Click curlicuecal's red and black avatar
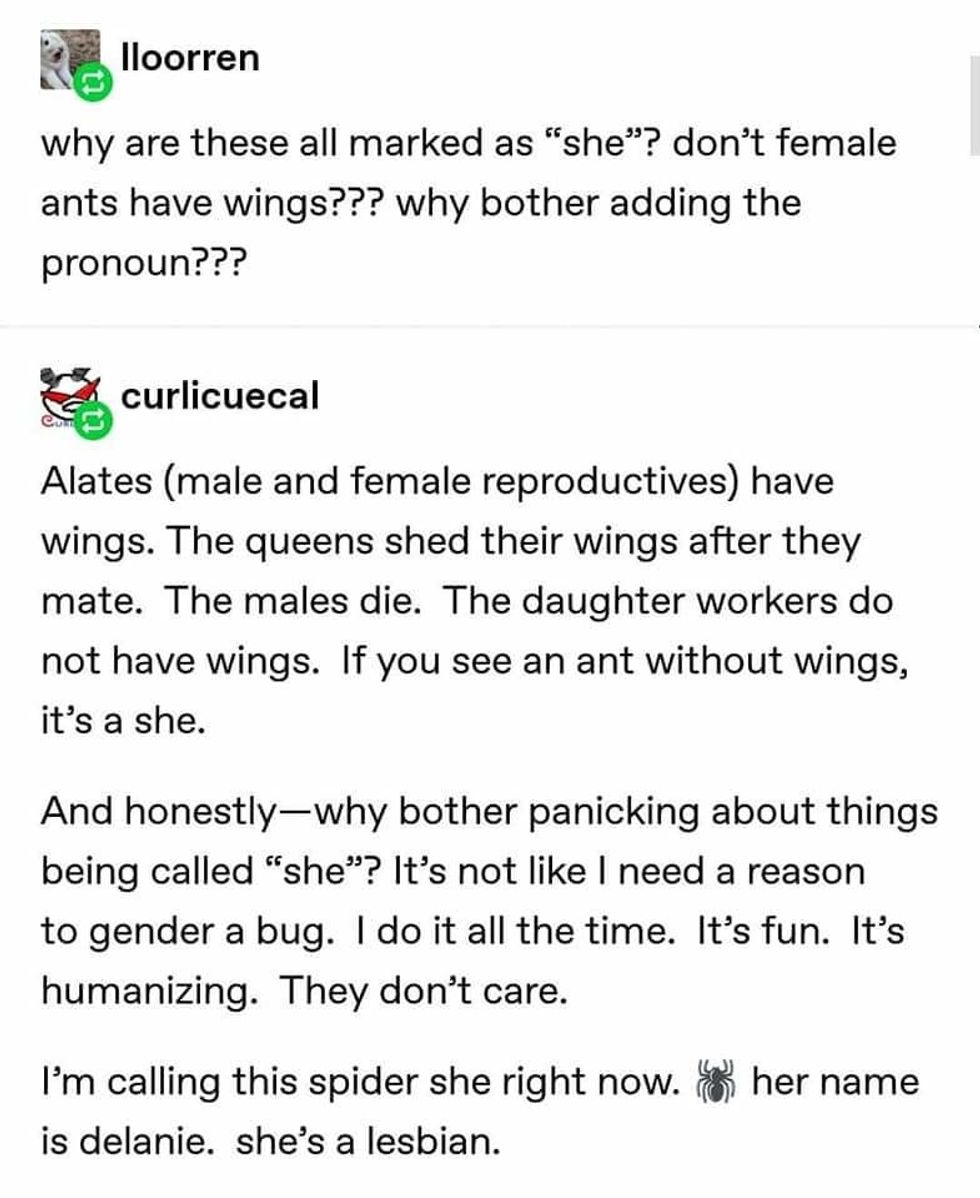980x1198 pixels. click(66, 390)
